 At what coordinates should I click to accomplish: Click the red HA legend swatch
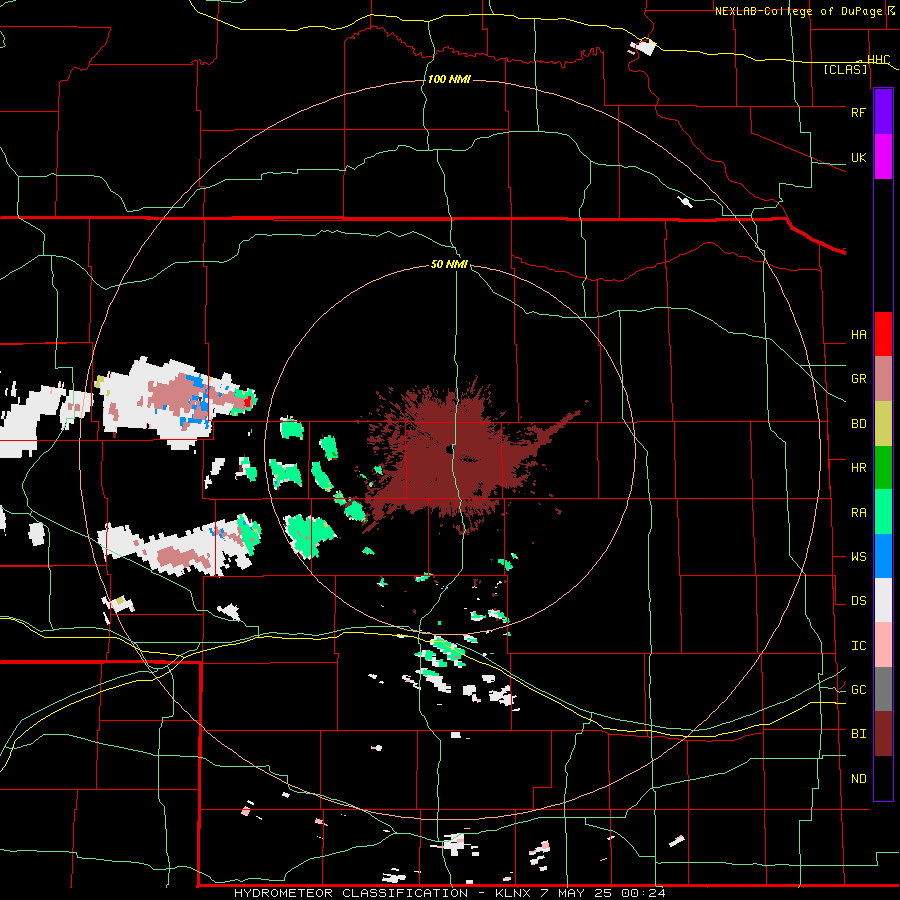(x=883, y=334)
